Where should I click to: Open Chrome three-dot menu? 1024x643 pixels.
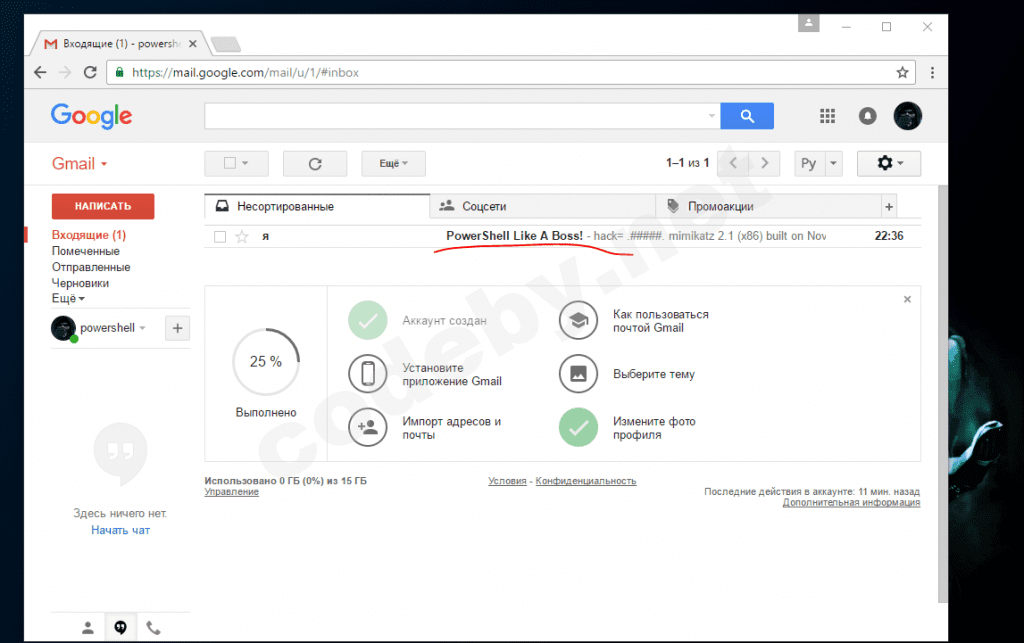pos(933,72)
